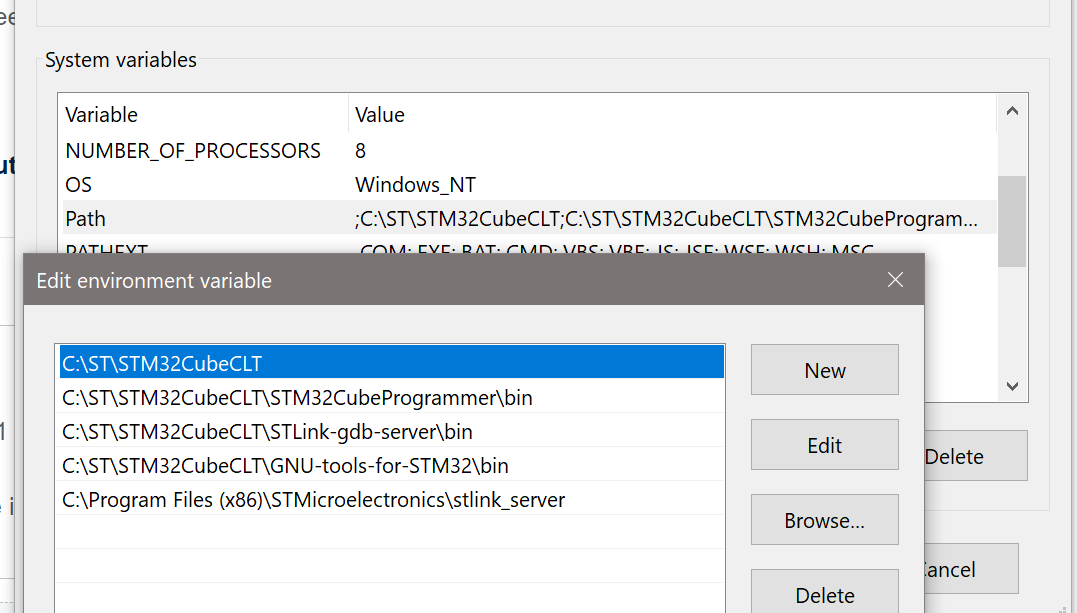
Task: Select the STM32CubeProgrammer\bin path entry
Action: click(x=392, y=397)
